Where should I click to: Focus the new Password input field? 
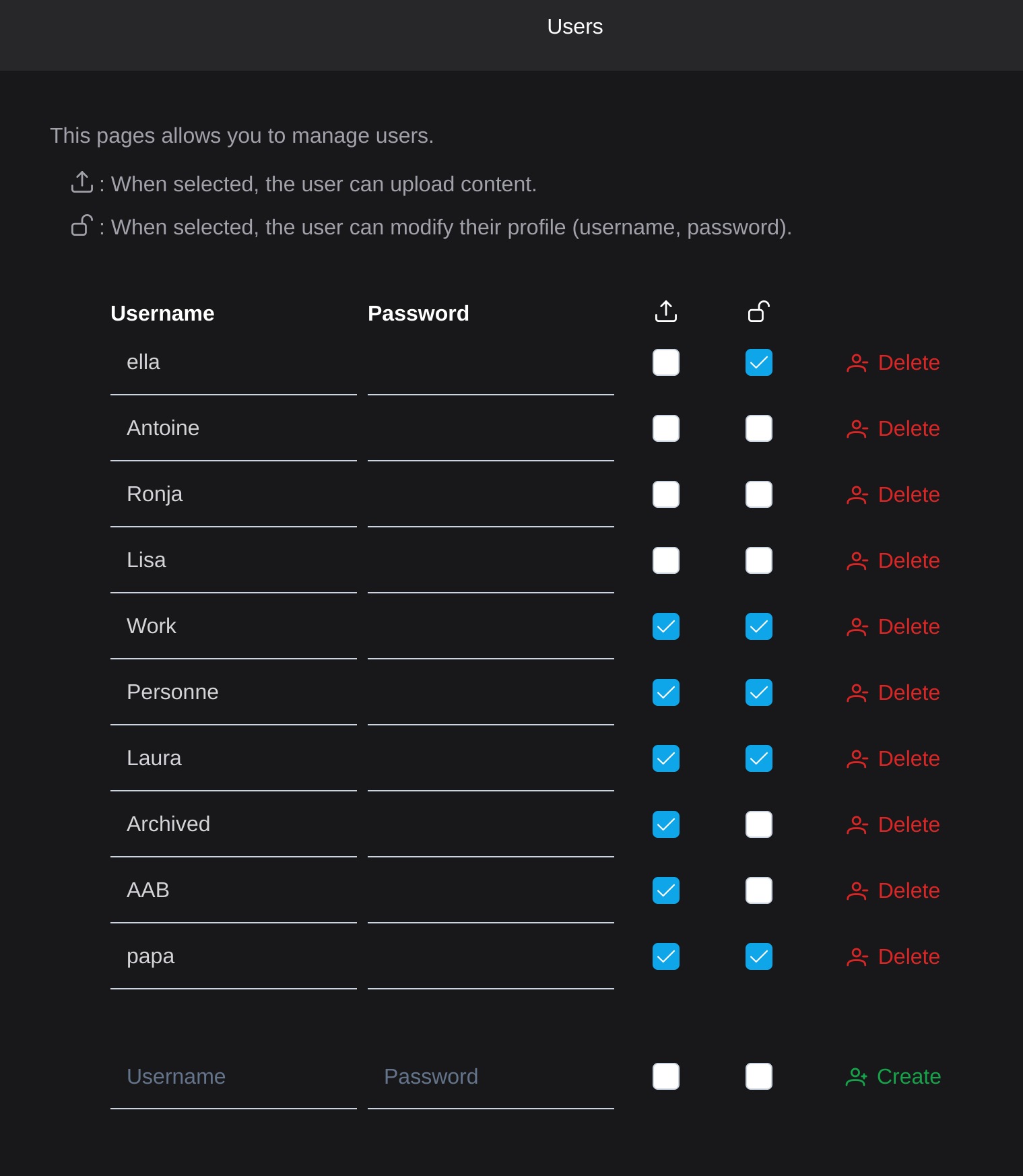click(x=491, y=1076)
